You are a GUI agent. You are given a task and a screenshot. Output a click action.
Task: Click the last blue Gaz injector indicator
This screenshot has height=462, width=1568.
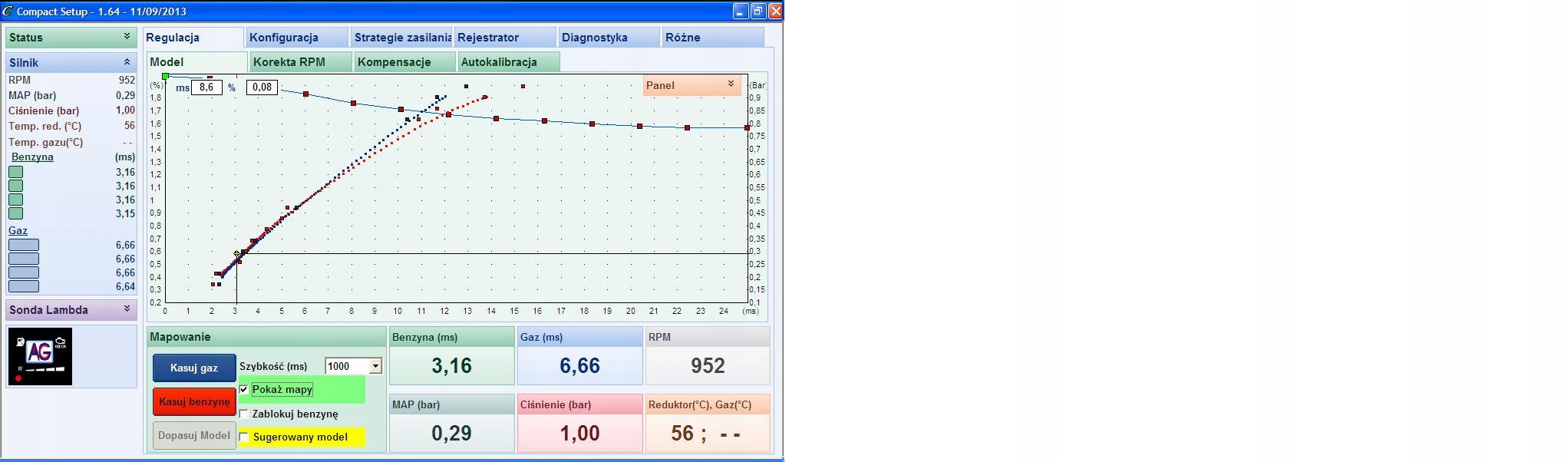[x=24, y=287]
